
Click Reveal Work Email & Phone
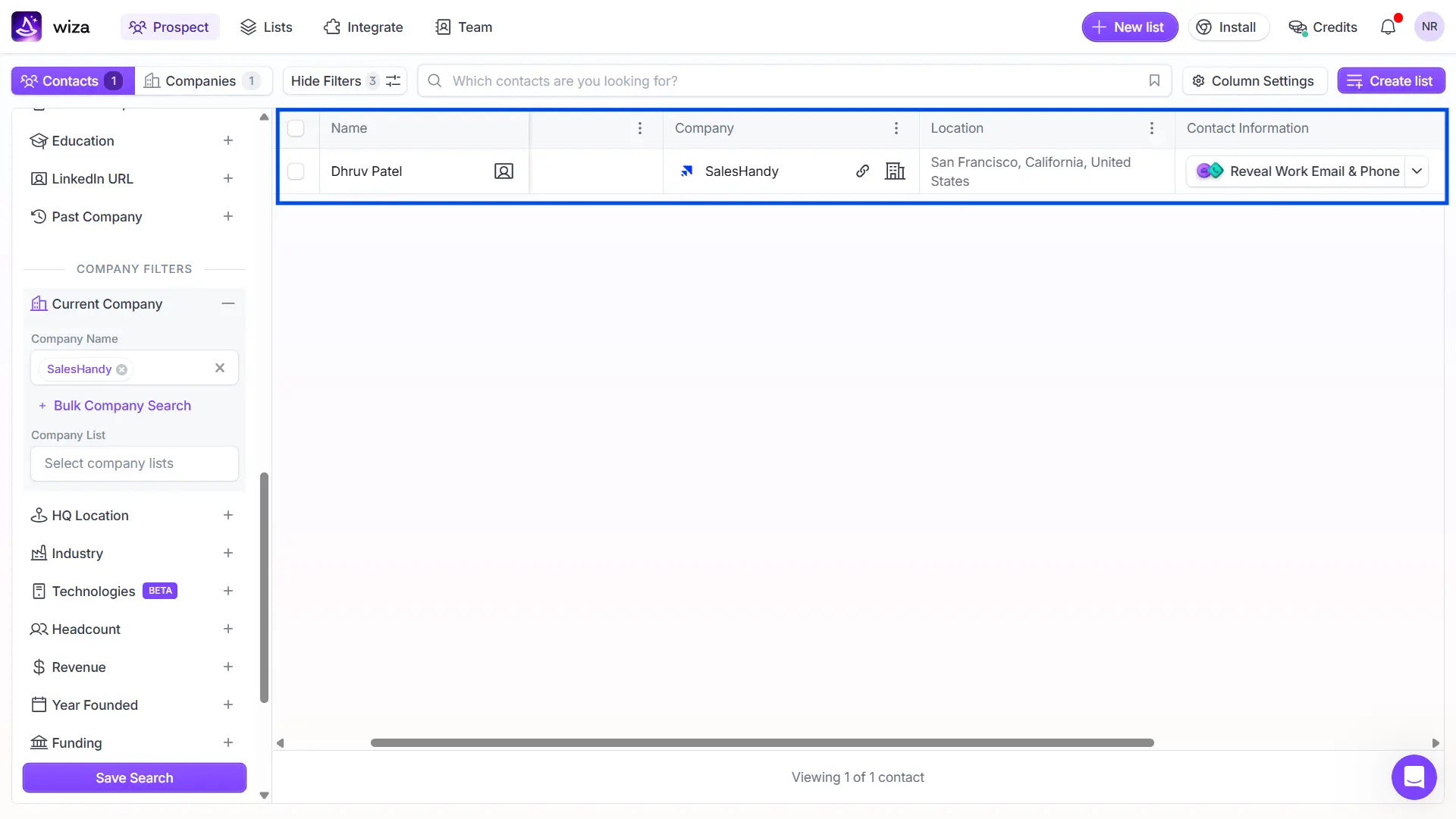point(1297,171)
